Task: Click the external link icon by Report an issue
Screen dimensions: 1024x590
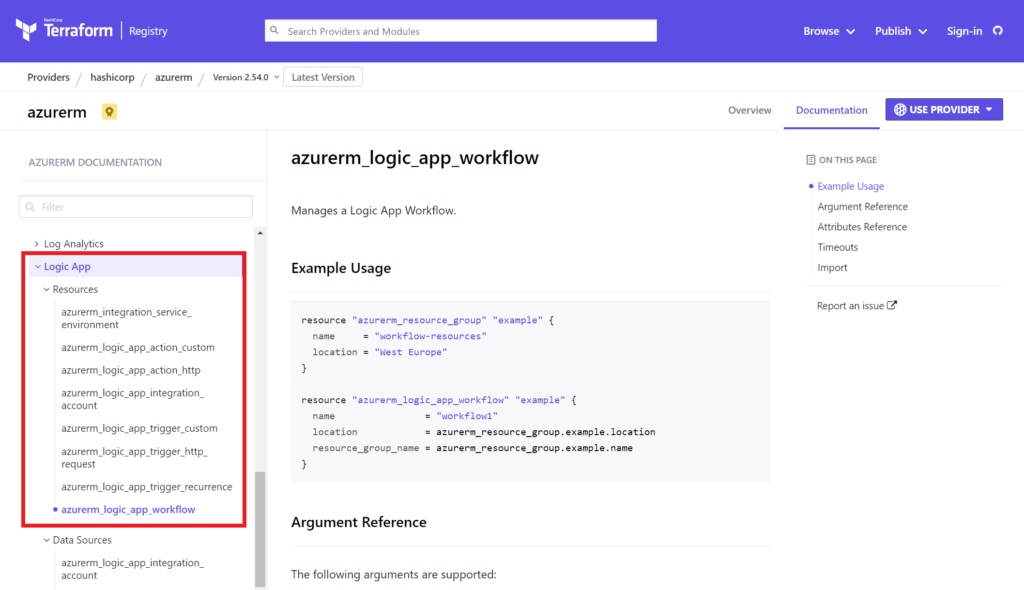Action: pos(892,305)
